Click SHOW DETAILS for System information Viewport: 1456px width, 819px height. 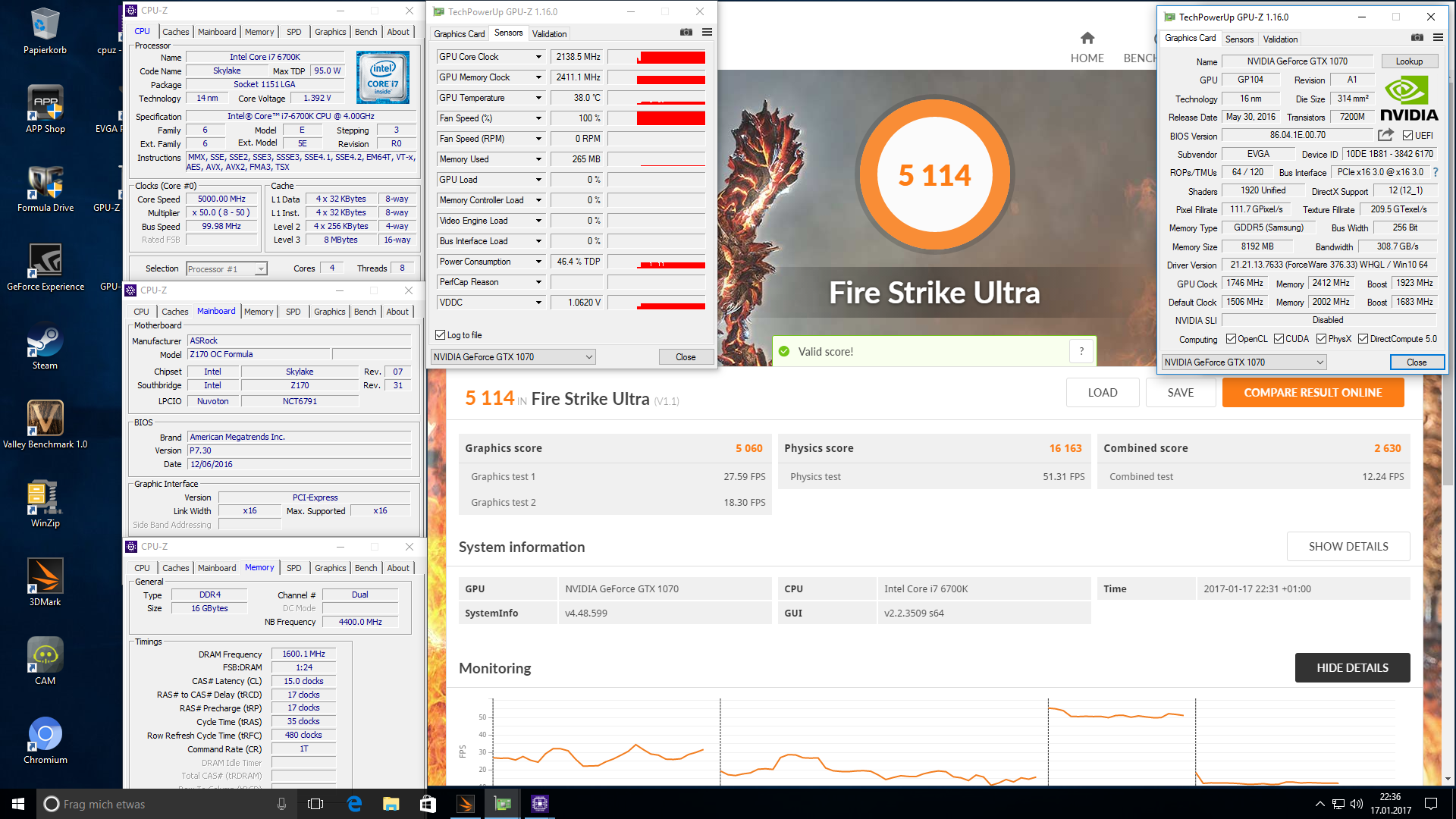pyautogui.click(x=1348, y=547)
